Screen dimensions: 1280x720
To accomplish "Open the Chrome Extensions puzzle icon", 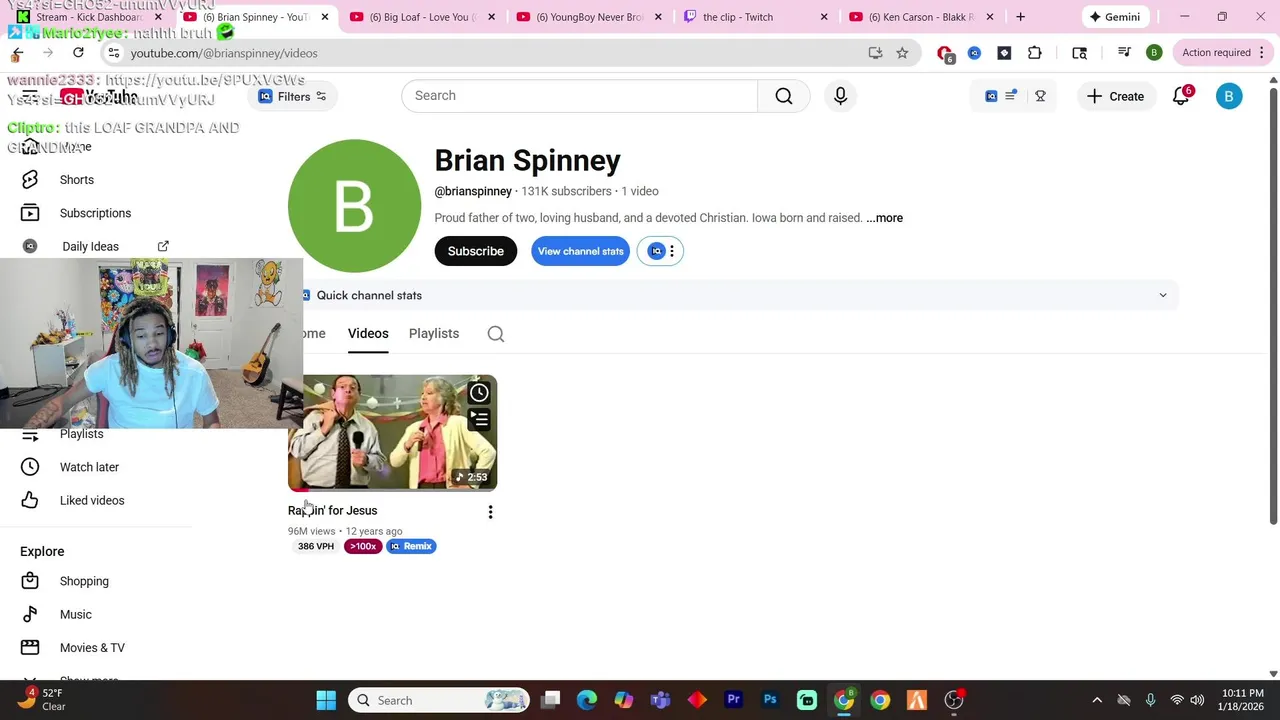I will coord(1035,53).
